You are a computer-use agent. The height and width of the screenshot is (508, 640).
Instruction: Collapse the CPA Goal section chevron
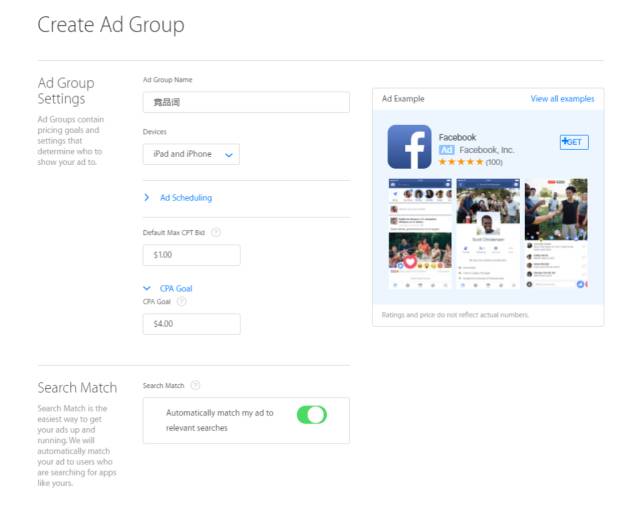pyautogui.click(x=147, y=288)
